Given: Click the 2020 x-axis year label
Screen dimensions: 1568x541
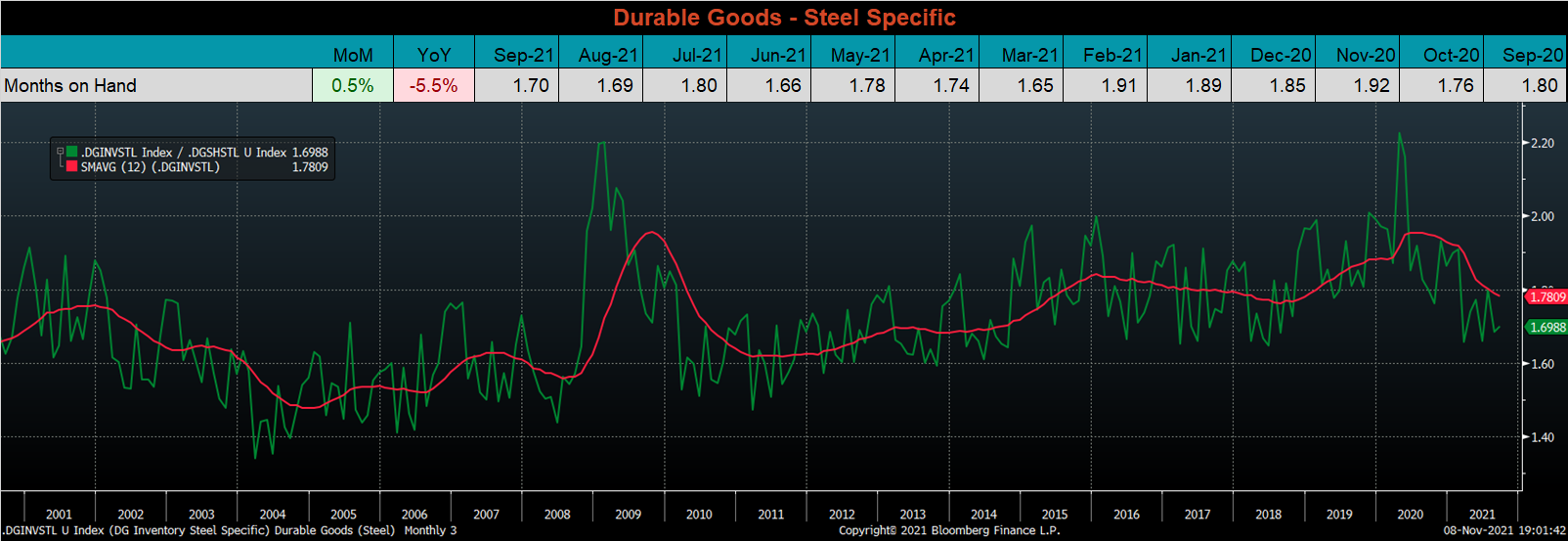Looking at the screenshot, I should click(x=1411, y=514).
